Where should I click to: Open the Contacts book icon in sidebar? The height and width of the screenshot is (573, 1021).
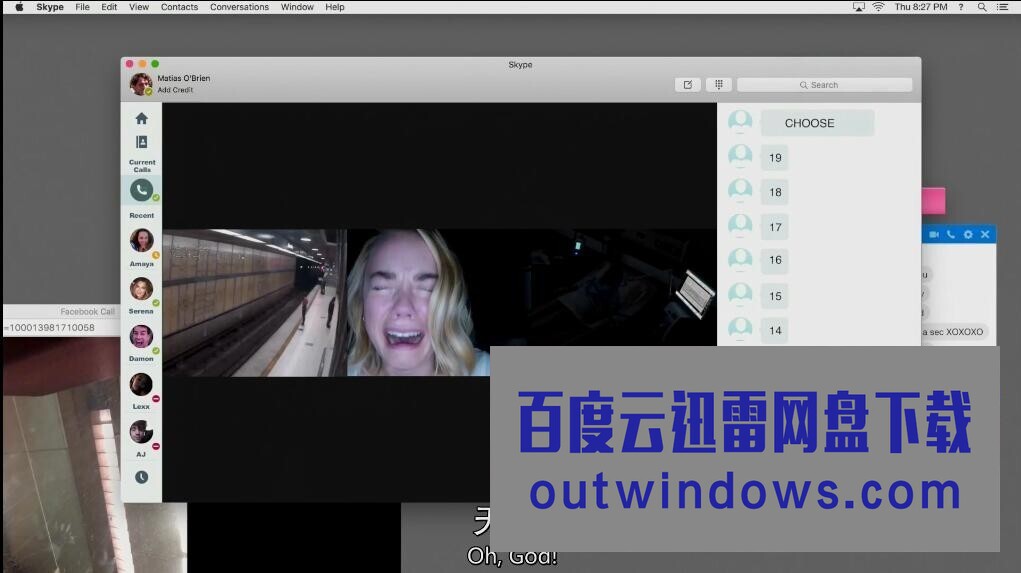pyautogui.click(x=141, y=142)
